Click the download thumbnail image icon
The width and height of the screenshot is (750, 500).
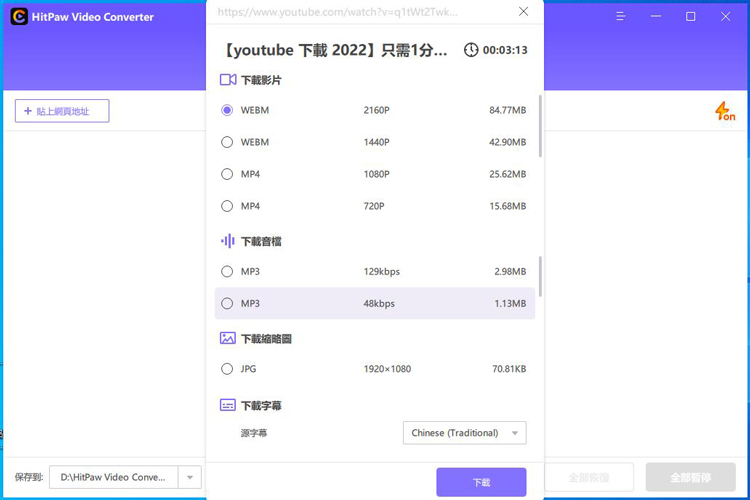click(x=228, y=338)
